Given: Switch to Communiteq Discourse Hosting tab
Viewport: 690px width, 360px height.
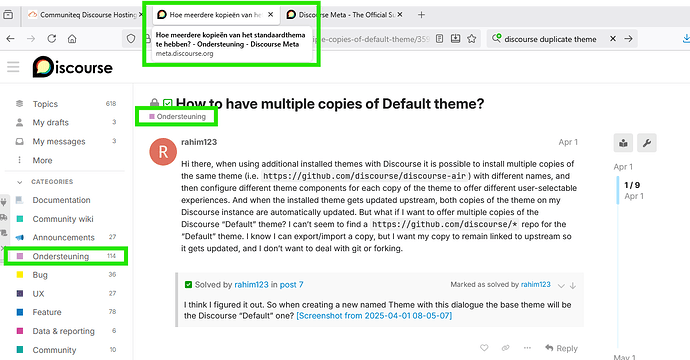Looking at the screenshot, I should click(82, 15).
